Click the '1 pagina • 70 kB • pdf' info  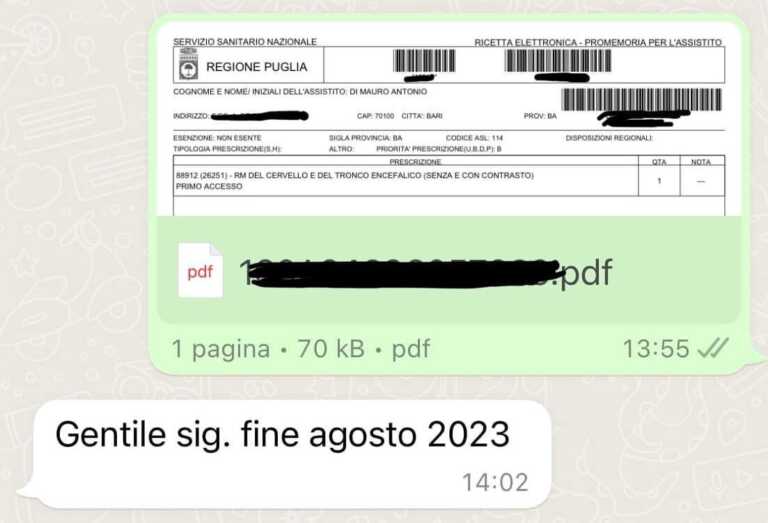pyautogui.click(x=301, y=349)
